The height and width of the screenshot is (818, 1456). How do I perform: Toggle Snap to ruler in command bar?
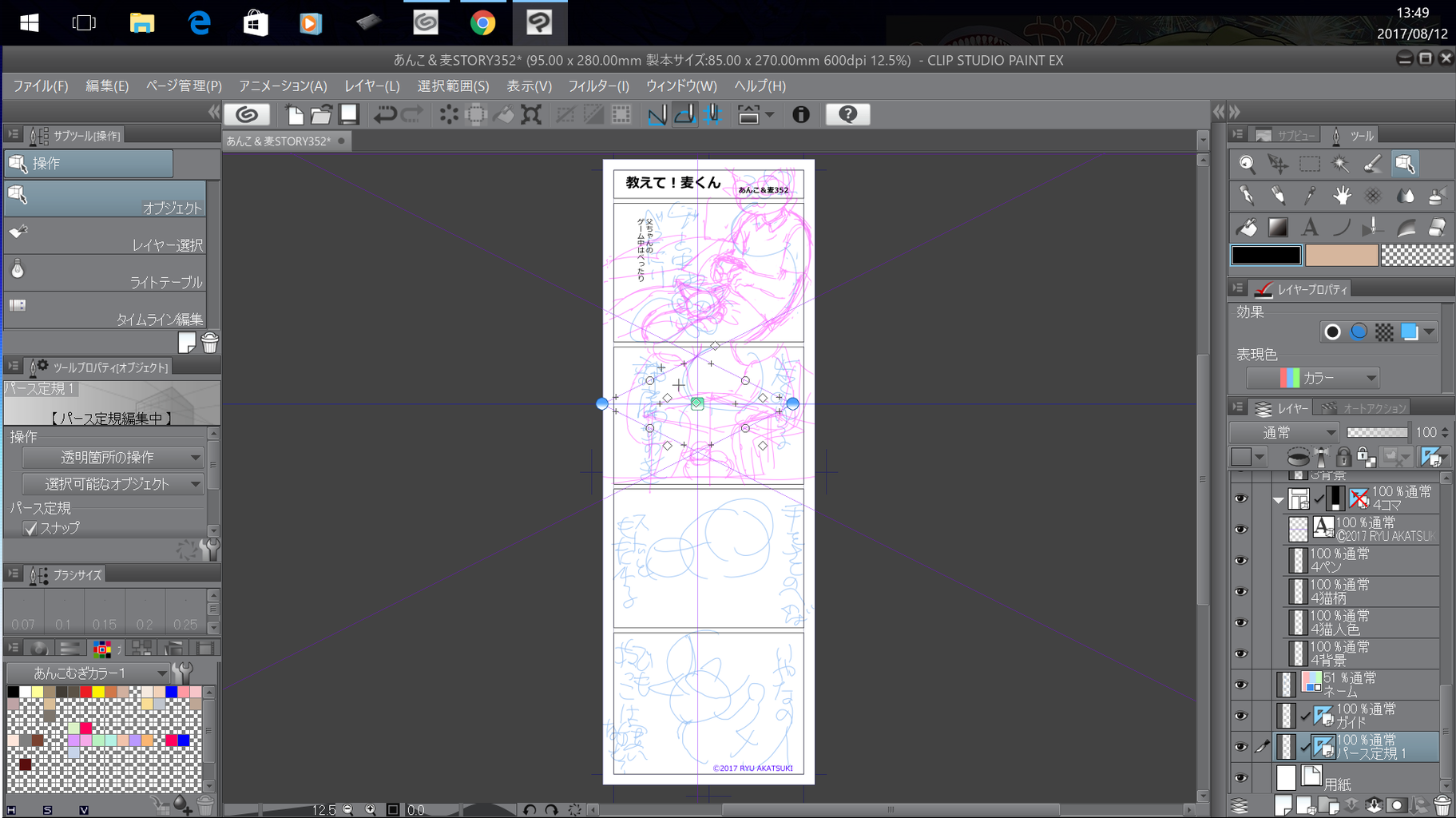tap(657, 114)
